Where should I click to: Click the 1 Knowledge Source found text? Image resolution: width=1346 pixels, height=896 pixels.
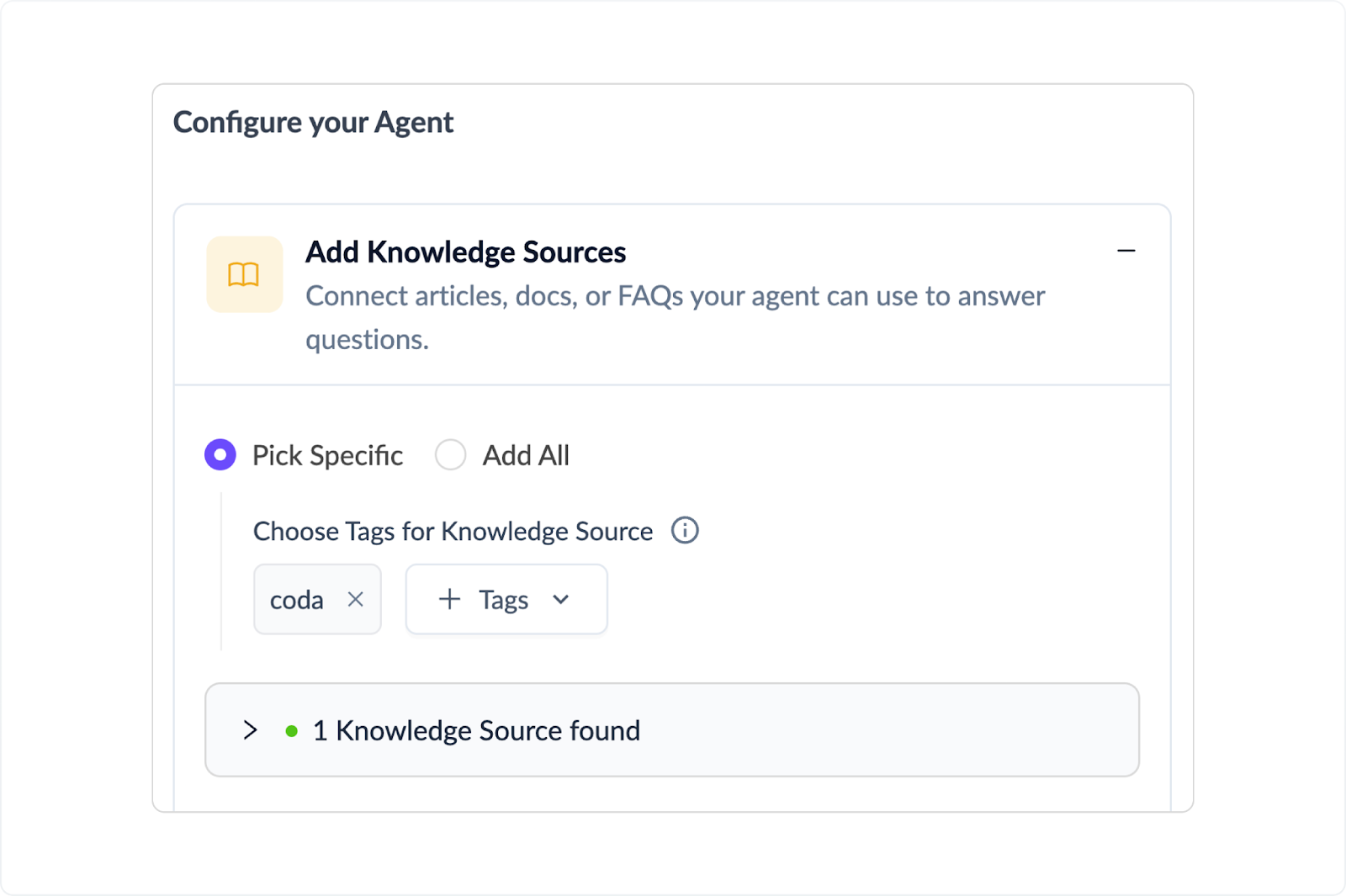pos(476,730)
